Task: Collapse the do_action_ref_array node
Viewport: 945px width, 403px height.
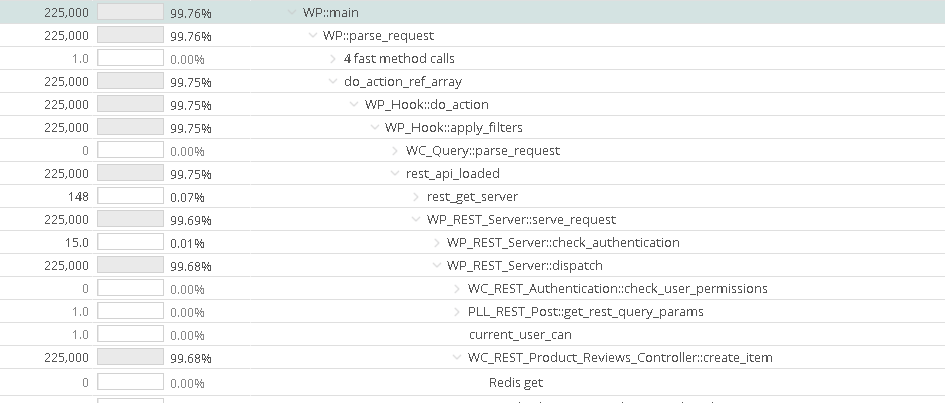Action: (x=333, y=81)
